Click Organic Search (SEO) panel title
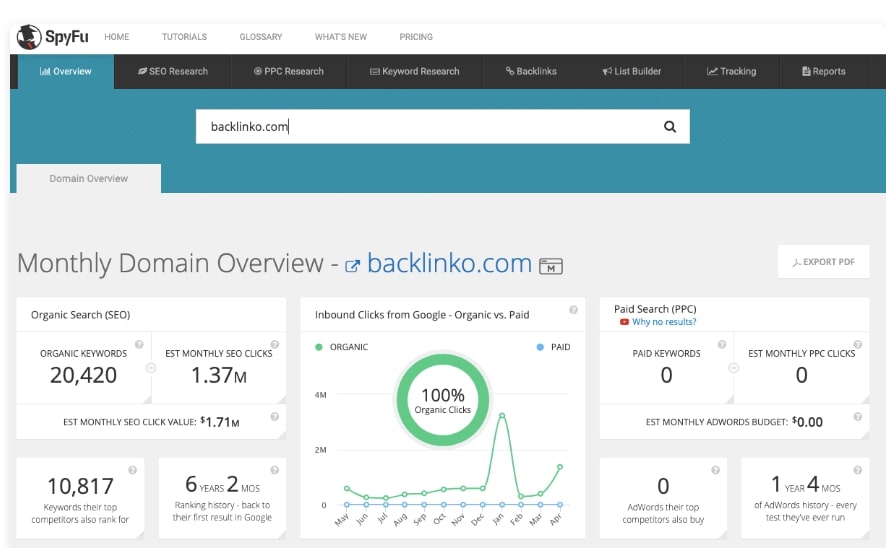This screenshot has width=886, height=548. coord(80,315)
